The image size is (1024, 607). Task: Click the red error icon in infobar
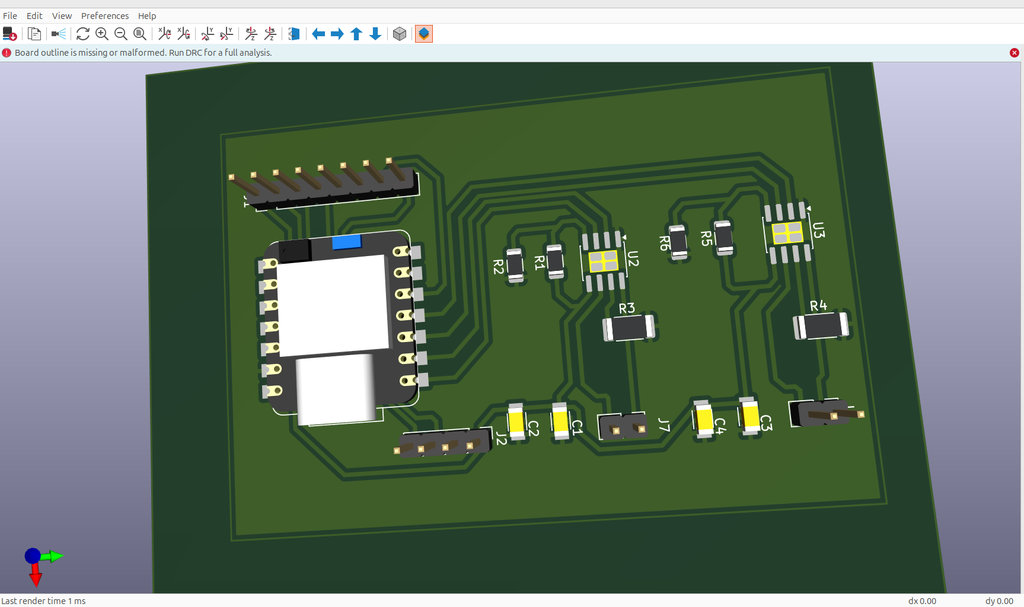click(x=7, y=53)
